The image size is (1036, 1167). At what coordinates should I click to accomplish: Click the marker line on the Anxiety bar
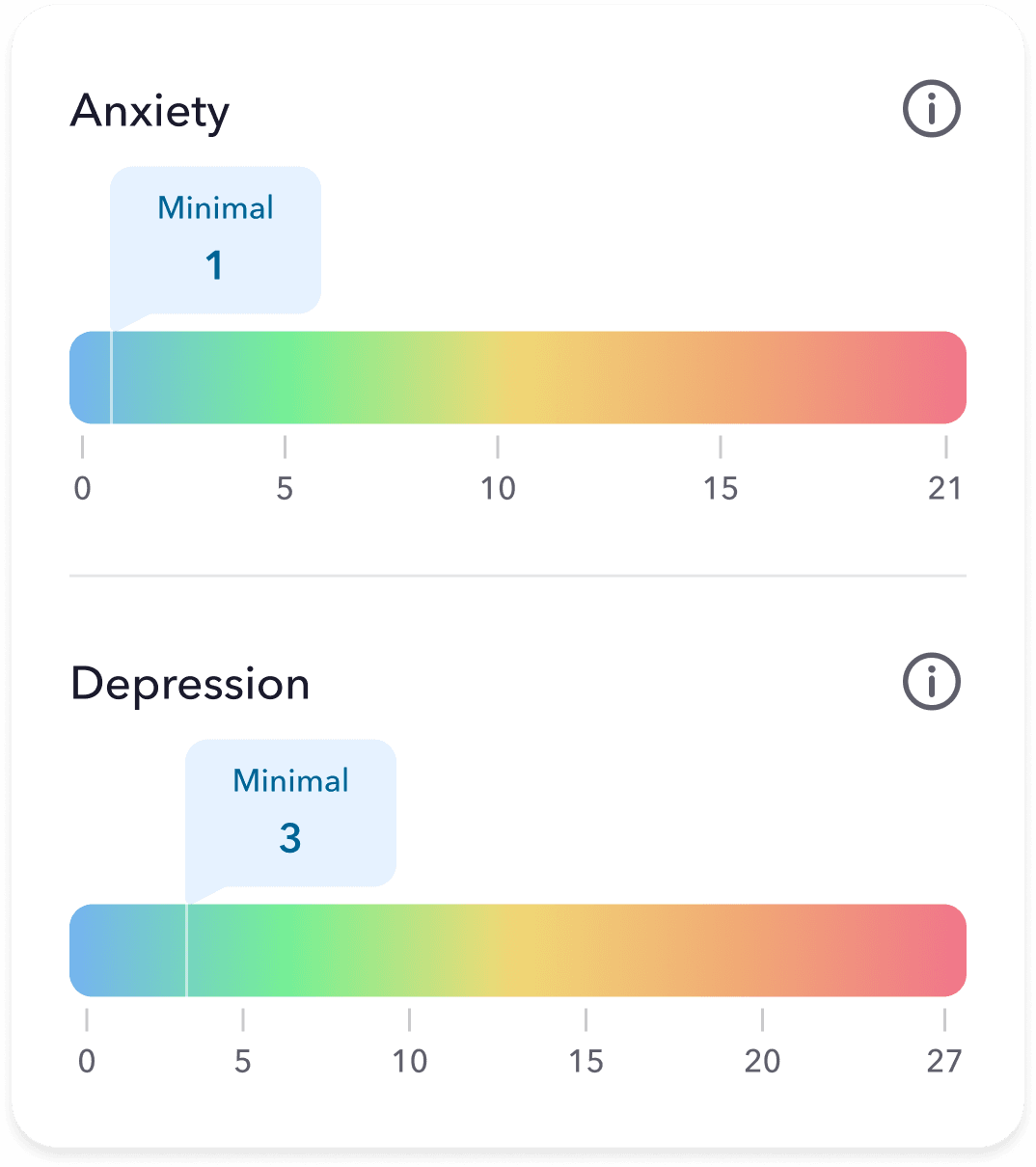pos(113,377)
